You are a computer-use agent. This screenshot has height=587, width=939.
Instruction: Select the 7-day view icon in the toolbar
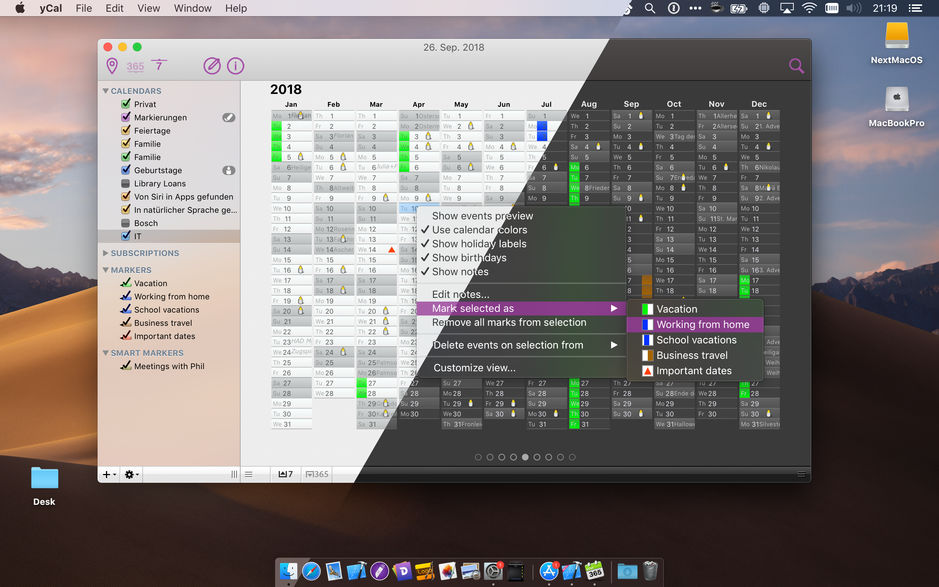[160, 64]
